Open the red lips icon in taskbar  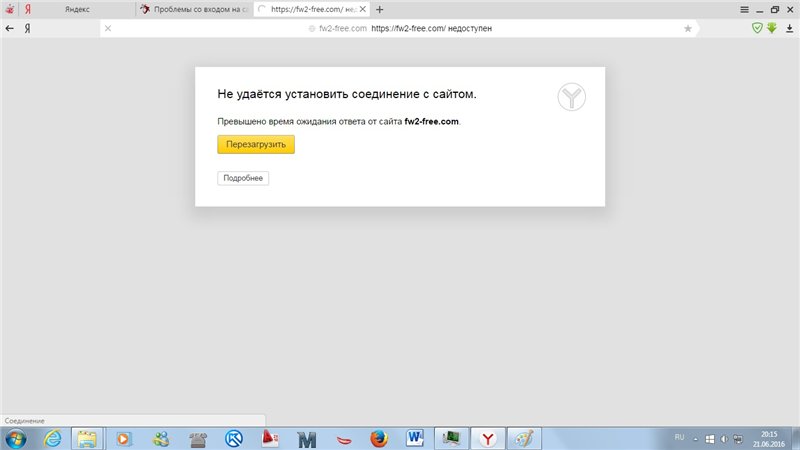tap(344, 440)
